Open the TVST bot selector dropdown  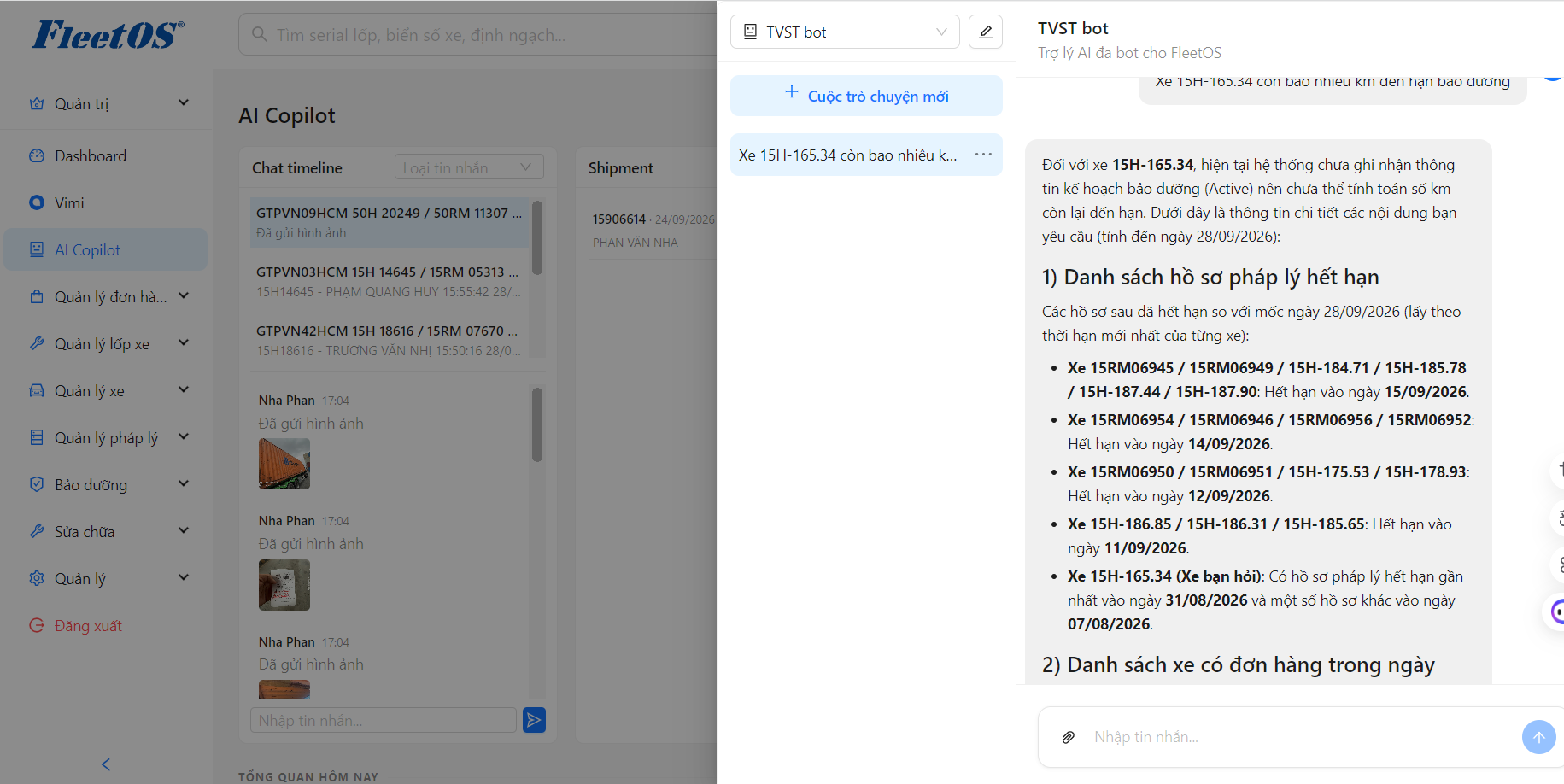(x=845, y=32)
